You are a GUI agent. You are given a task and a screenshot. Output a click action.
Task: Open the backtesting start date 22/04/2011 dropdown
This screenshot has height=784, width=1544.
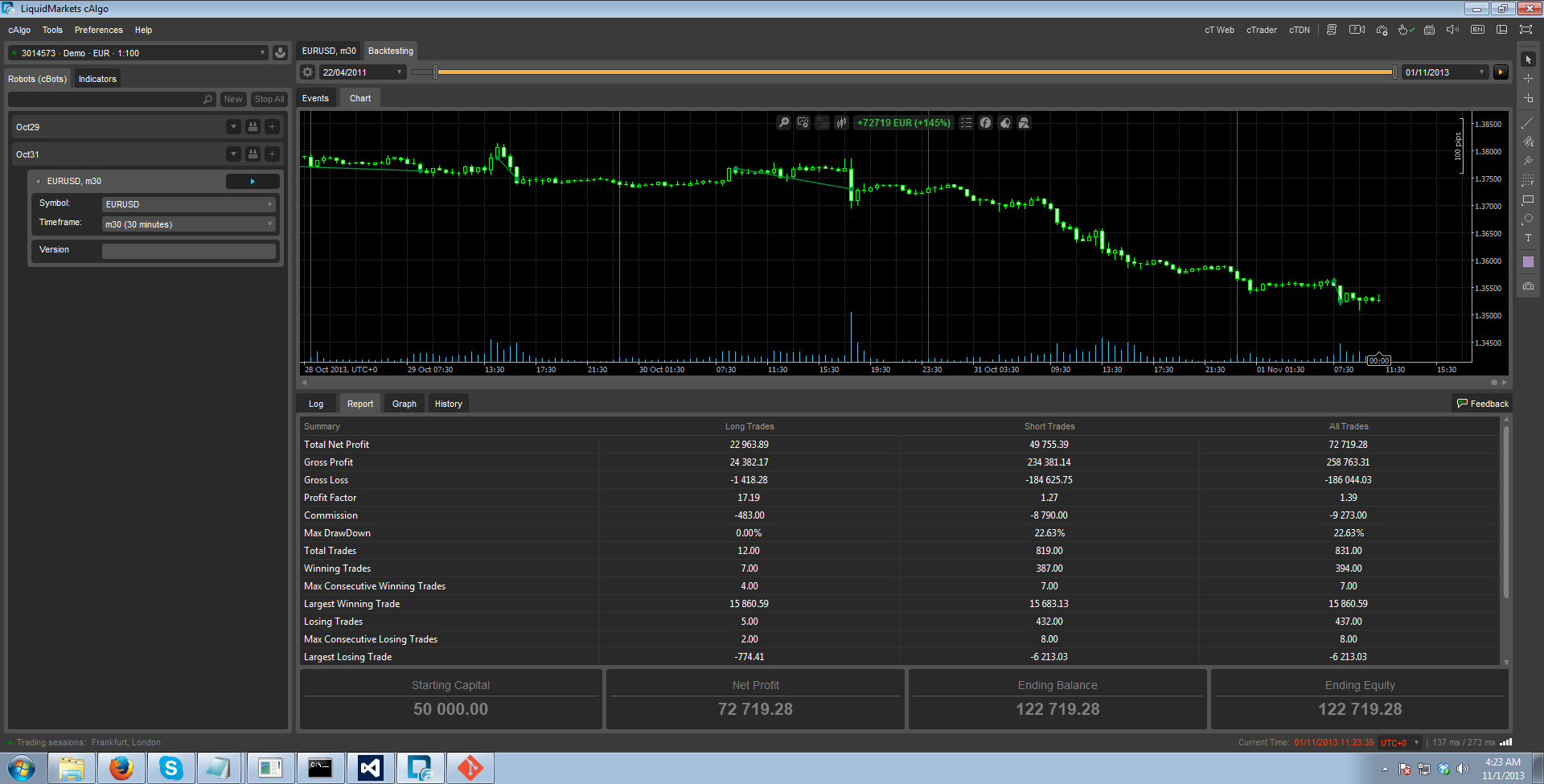point(363,72)
